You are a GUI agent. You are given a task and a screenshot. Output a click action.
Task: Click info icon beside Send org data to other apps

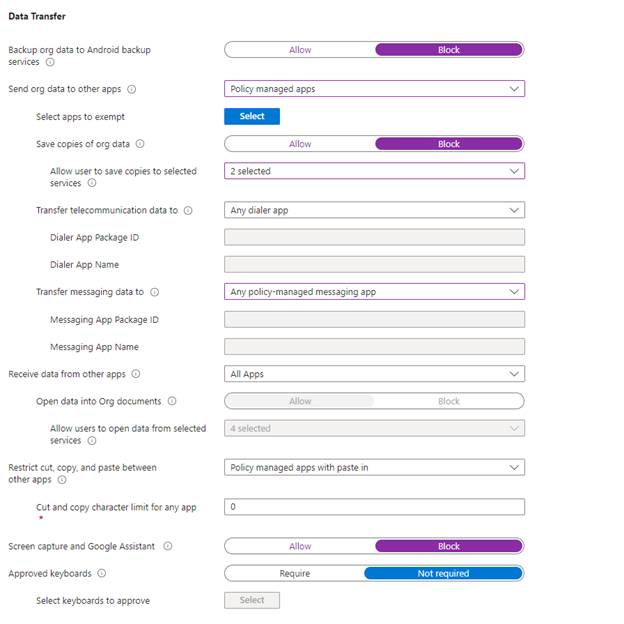tap(132, 89)
